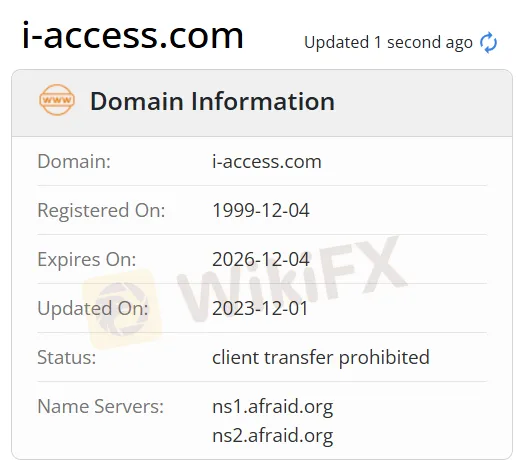Click the orange www globe icon
The image size is (526, 476).
(57, 100)
